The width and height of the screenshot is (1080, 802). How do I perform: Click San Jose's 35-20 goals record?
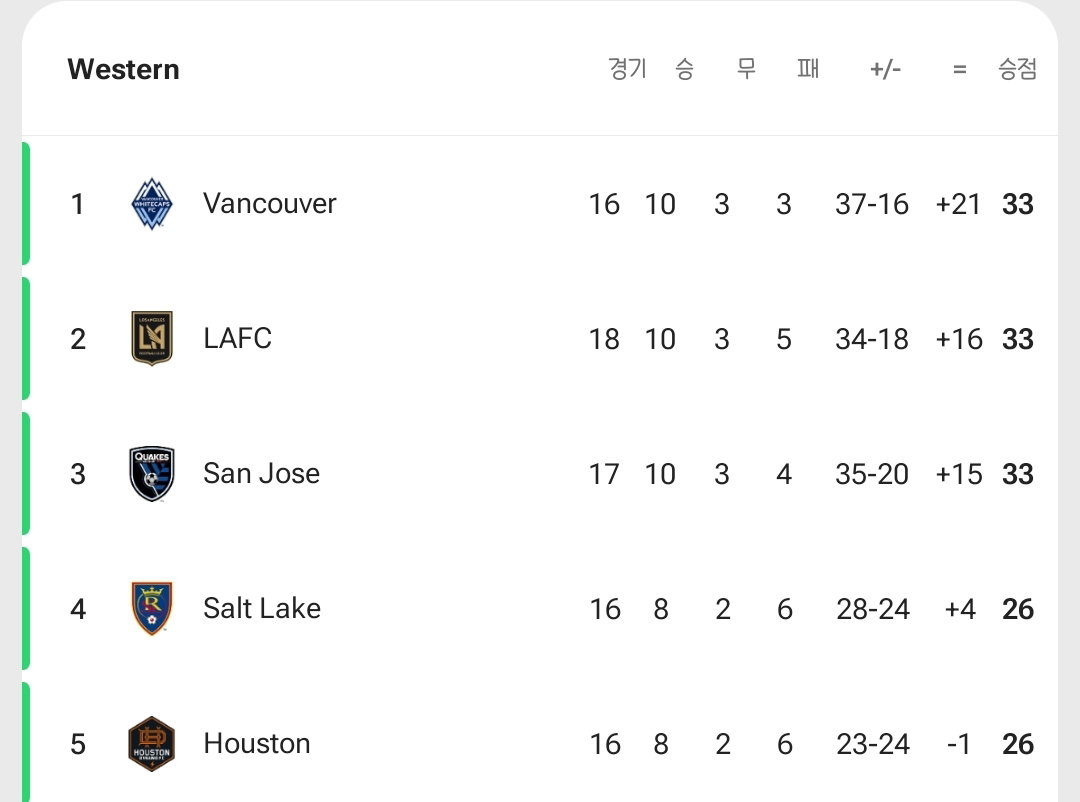tap(872, 474)
